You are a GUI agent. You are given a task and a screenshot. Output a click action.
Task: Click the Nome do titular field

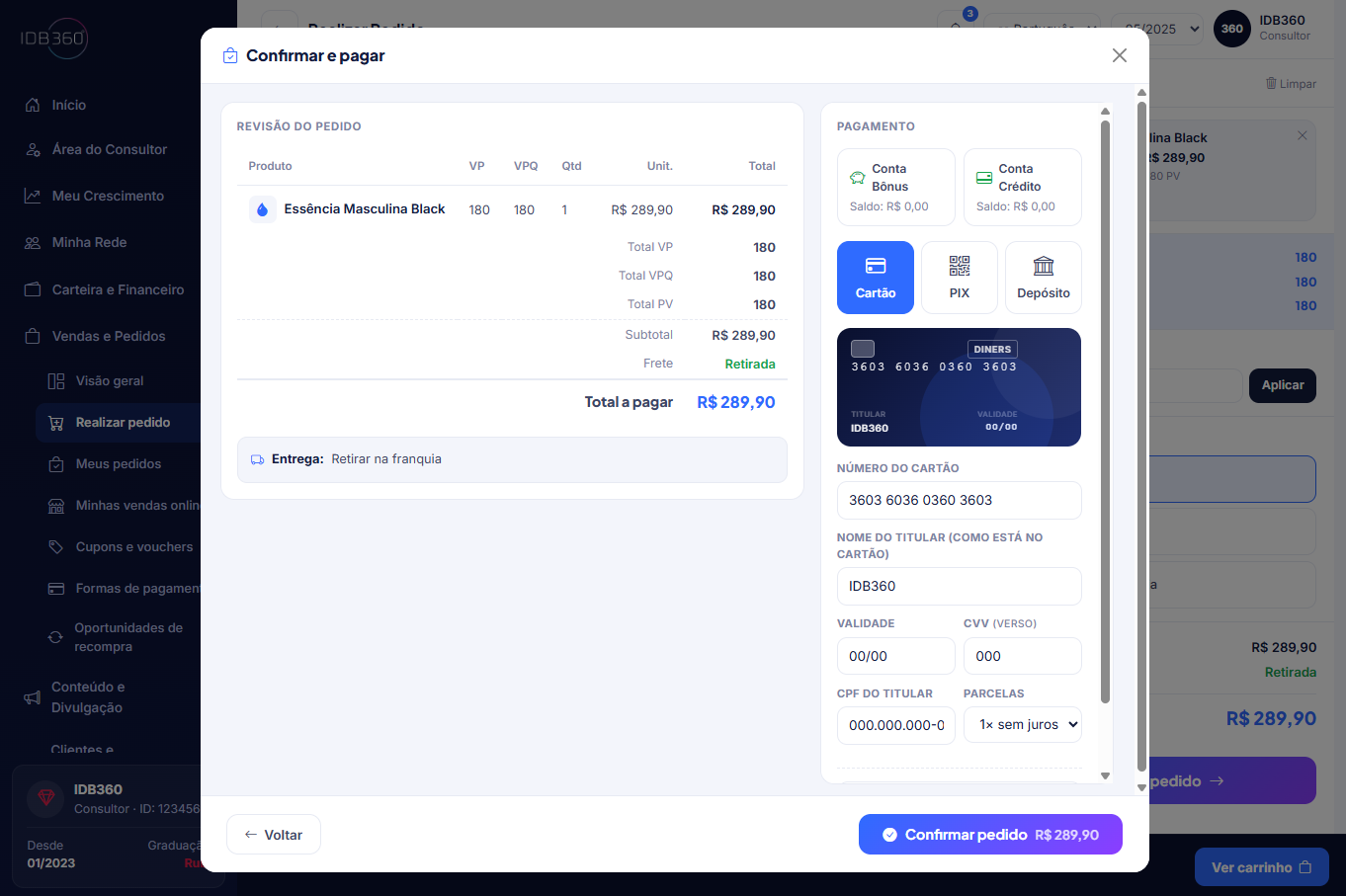[x=960, y=586]
